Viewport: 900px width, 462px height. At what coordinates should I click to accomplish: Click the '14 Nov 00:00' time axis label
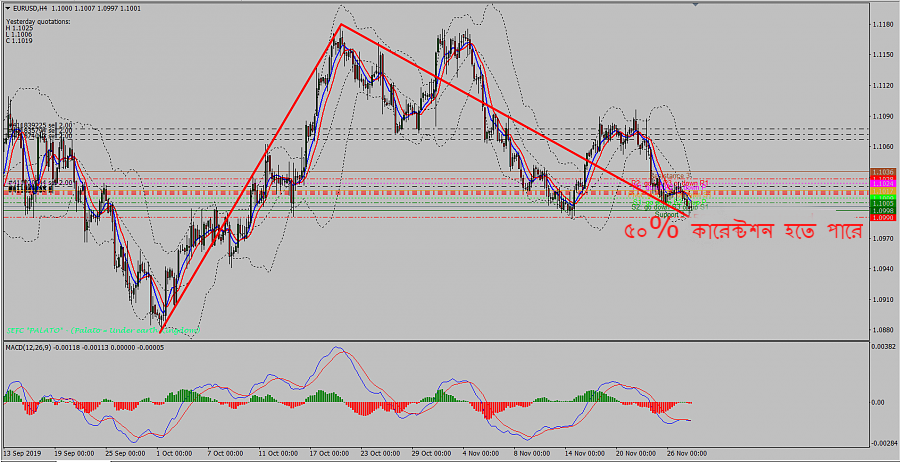click(x=583, y=452)
